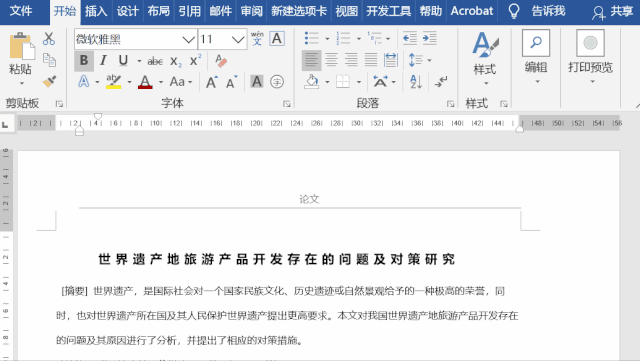Toggle Italic formatting
Viewport: 640px width, 361px height.
(104, 60)
